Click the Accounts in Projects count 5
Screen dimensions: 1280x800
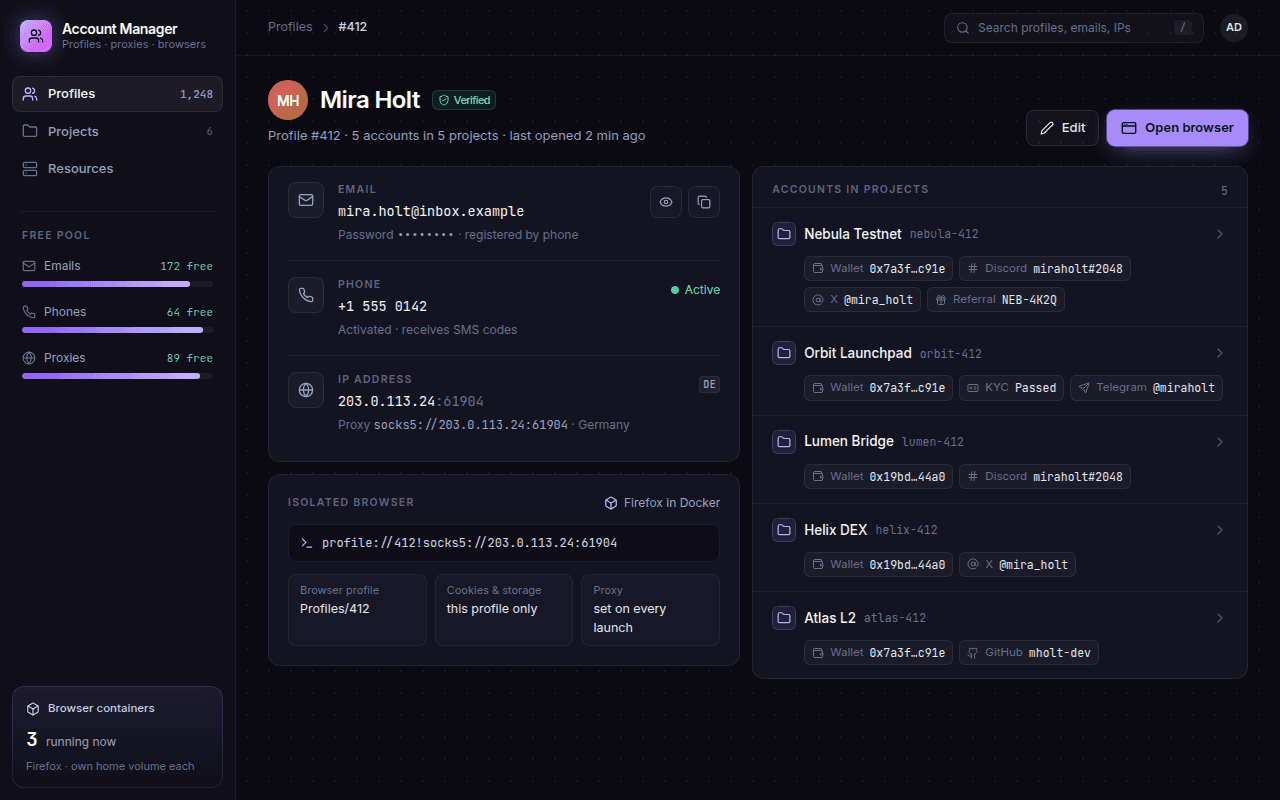click(x=1224, y=191)
